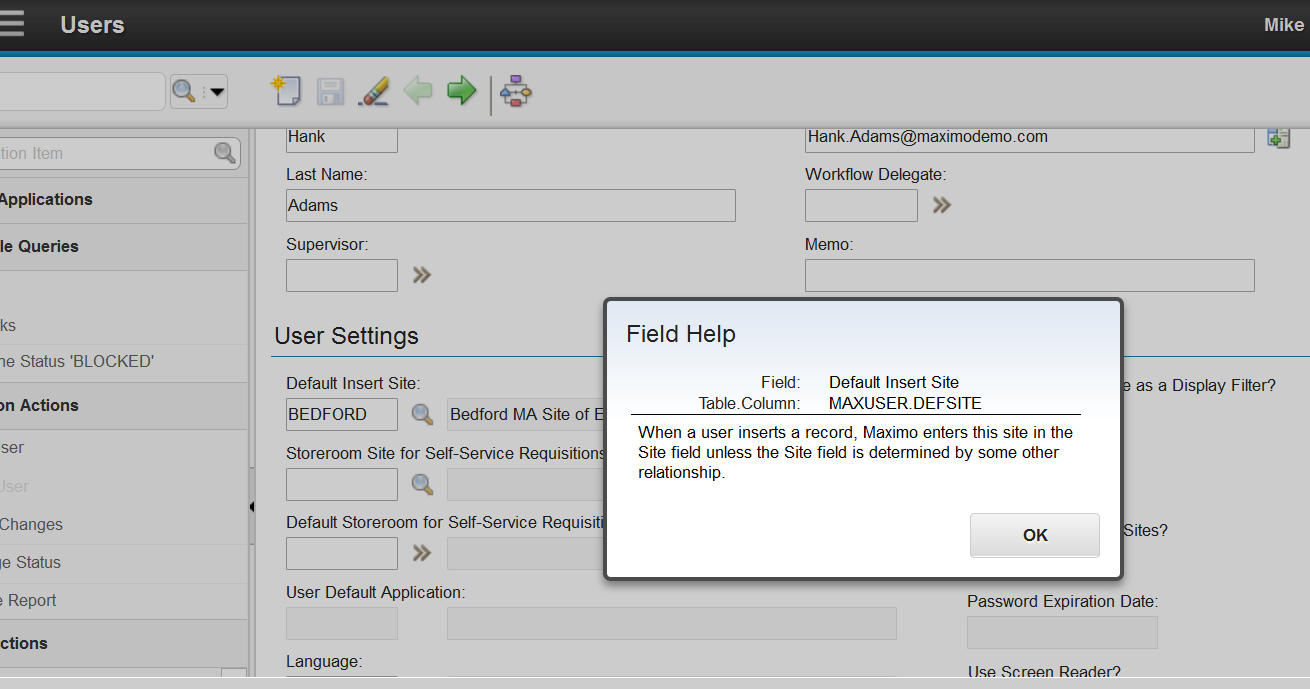Open workflow routing icon
Screen dimensions: 1310x689
[x=516, y=92]
